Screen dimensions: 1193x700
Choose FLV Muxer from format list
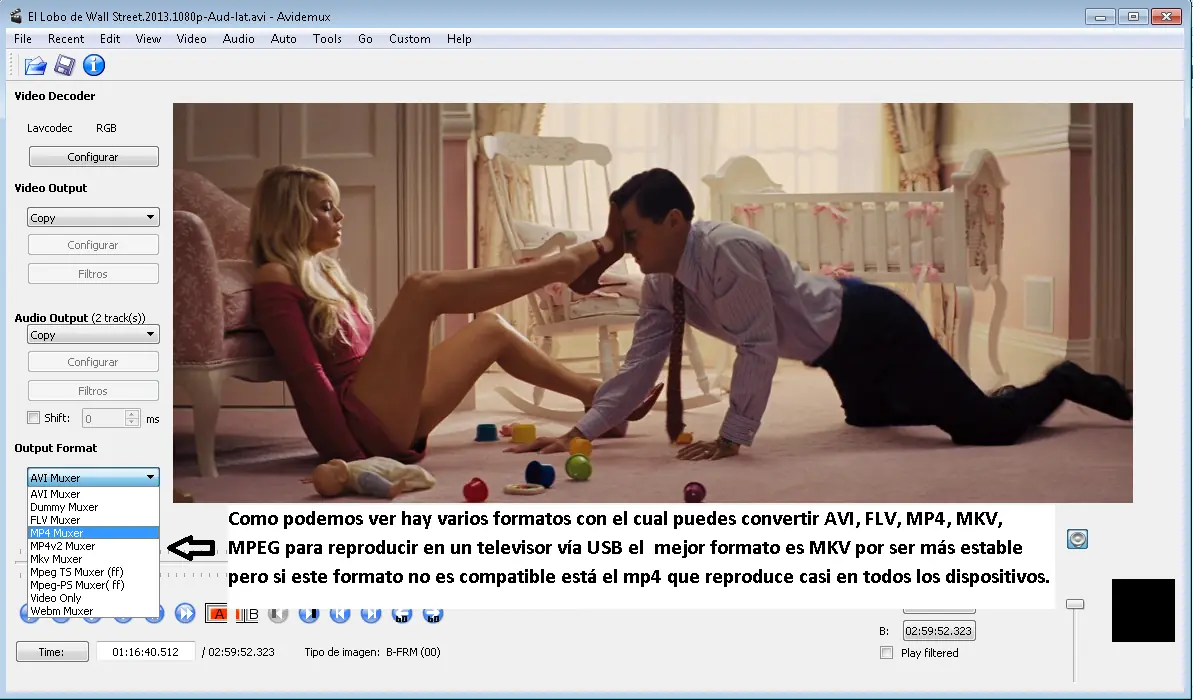(x=93, y=520)
